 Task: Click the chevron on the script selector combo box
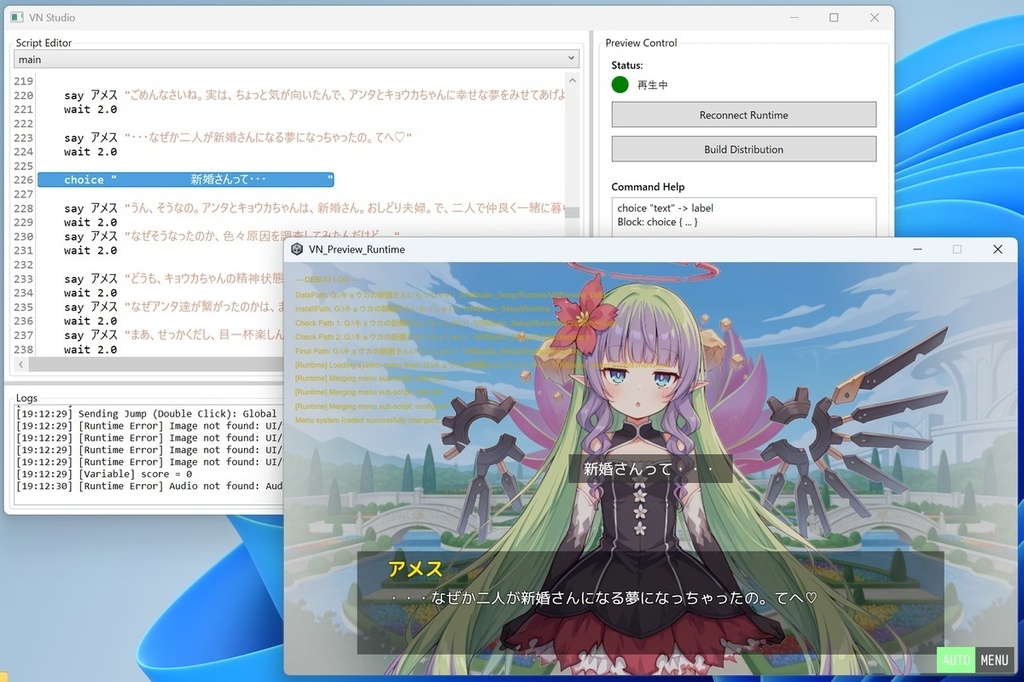tap(571, 58)
